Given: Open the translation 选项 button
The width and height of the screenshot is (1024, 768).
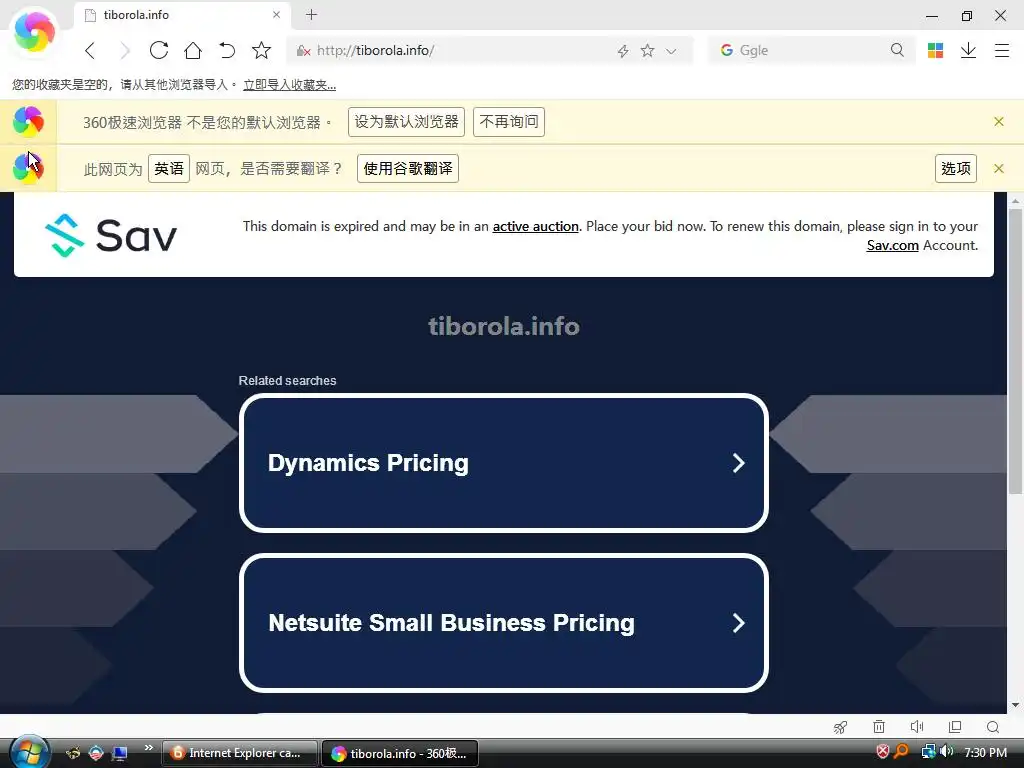Looking at the screenshot, I should click(x=955, y=168).
